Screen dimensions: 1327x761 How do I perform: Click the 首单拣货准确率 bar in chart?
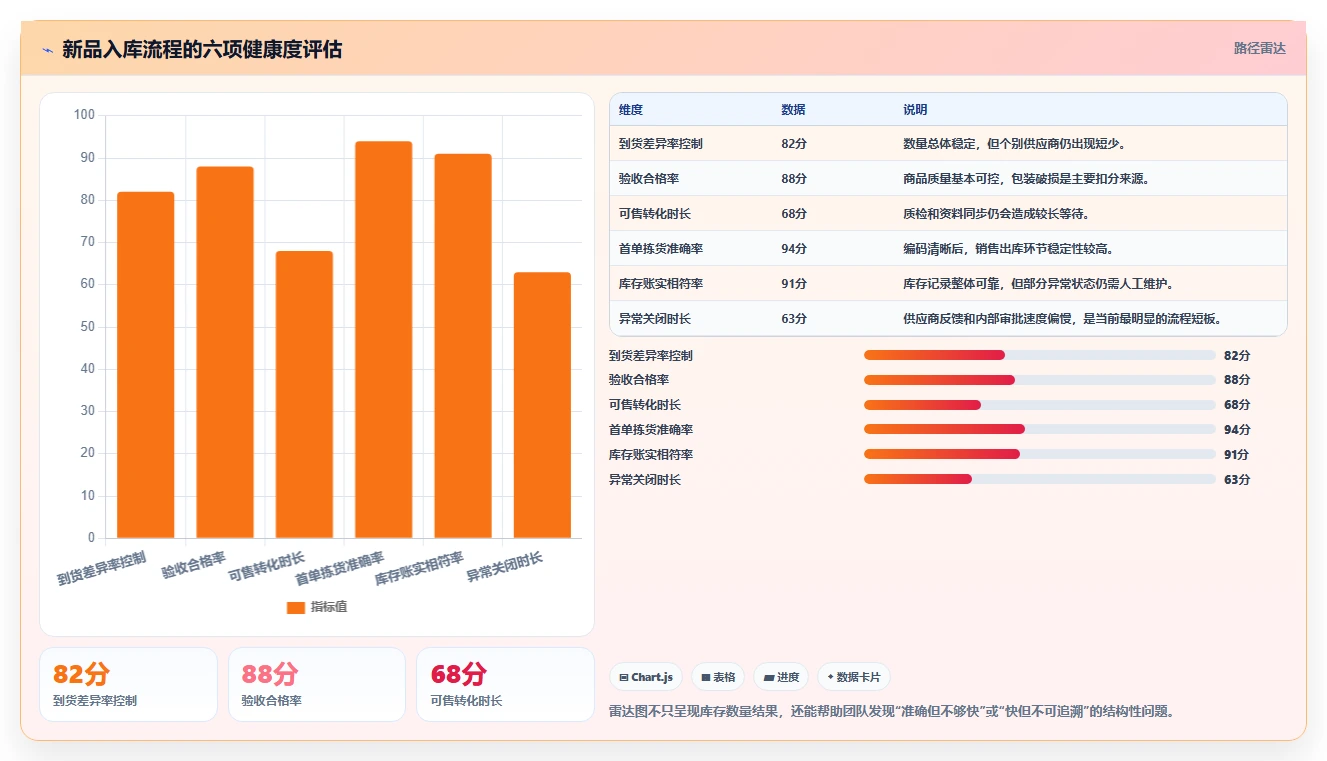[x=383, y=340]
